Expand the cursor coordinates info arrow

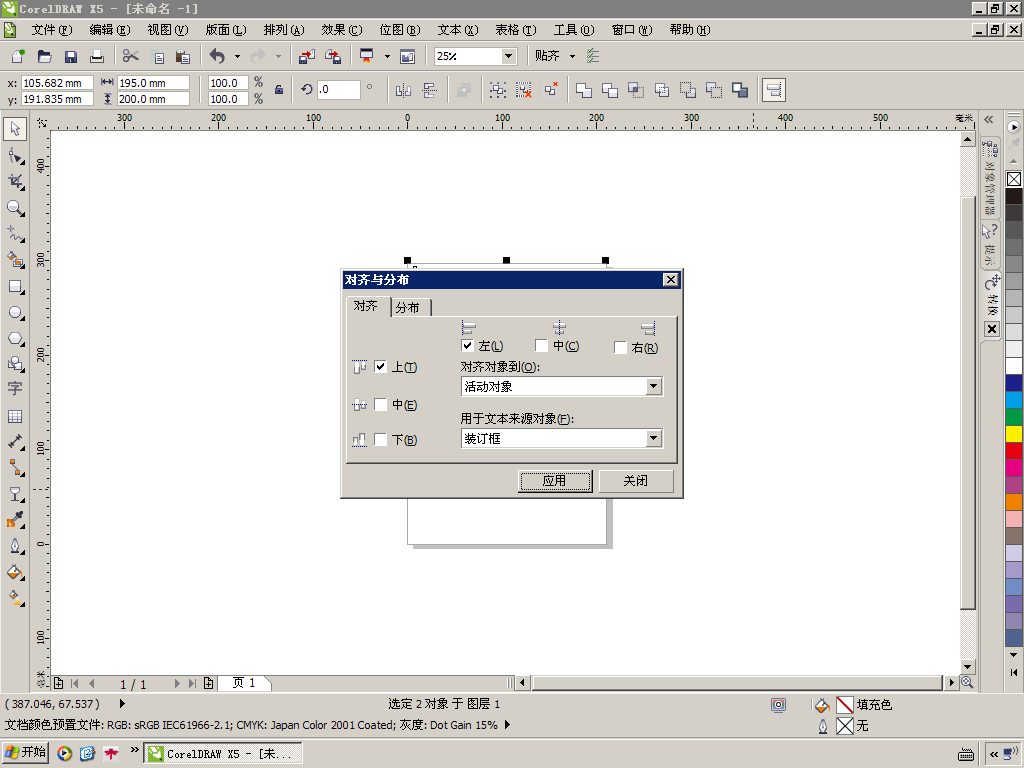pyautogui.click(x=122, y=703)
